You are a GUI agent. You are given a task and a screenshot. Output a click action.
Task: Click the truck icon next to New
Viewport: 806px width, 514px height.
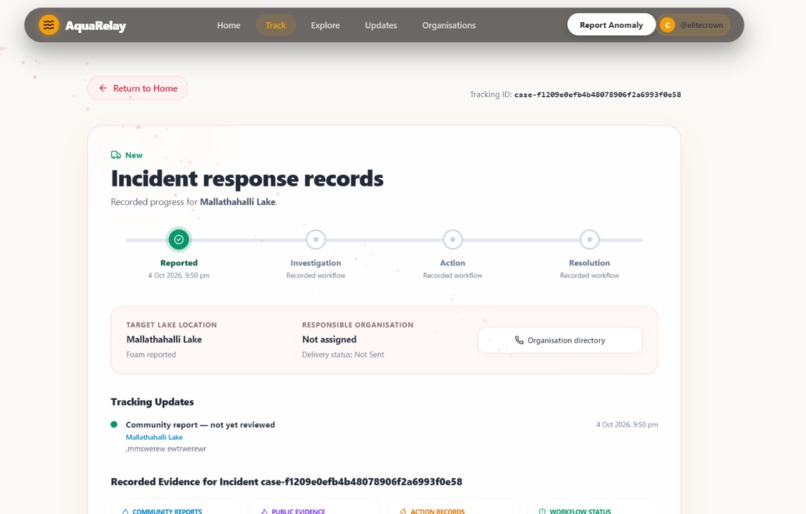(116, 155)
